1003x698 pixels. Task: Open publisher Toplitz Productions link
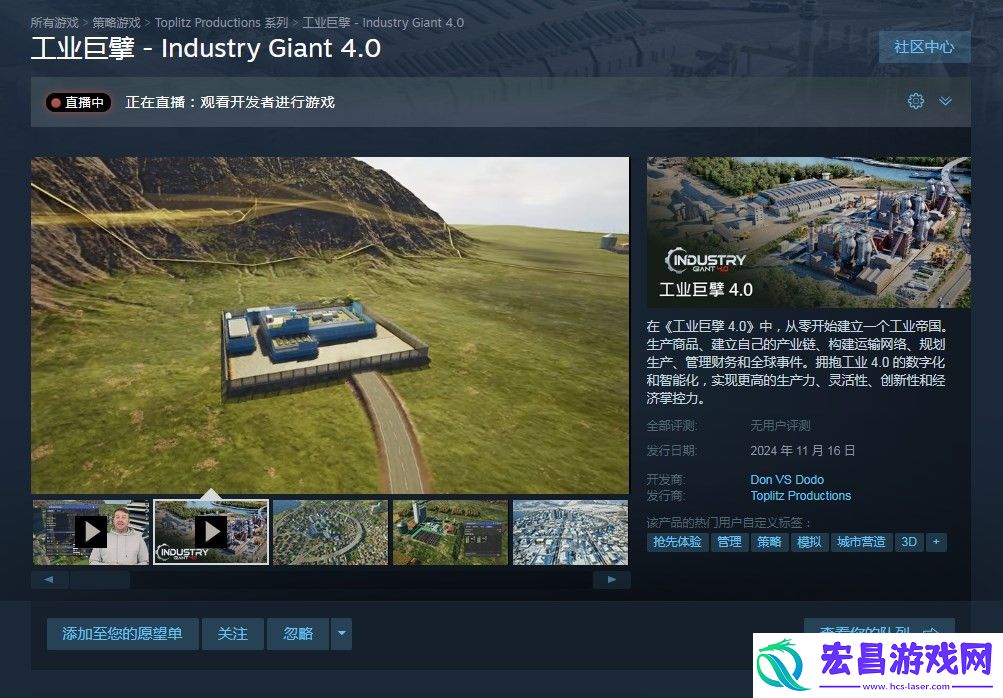coord(801,496)
